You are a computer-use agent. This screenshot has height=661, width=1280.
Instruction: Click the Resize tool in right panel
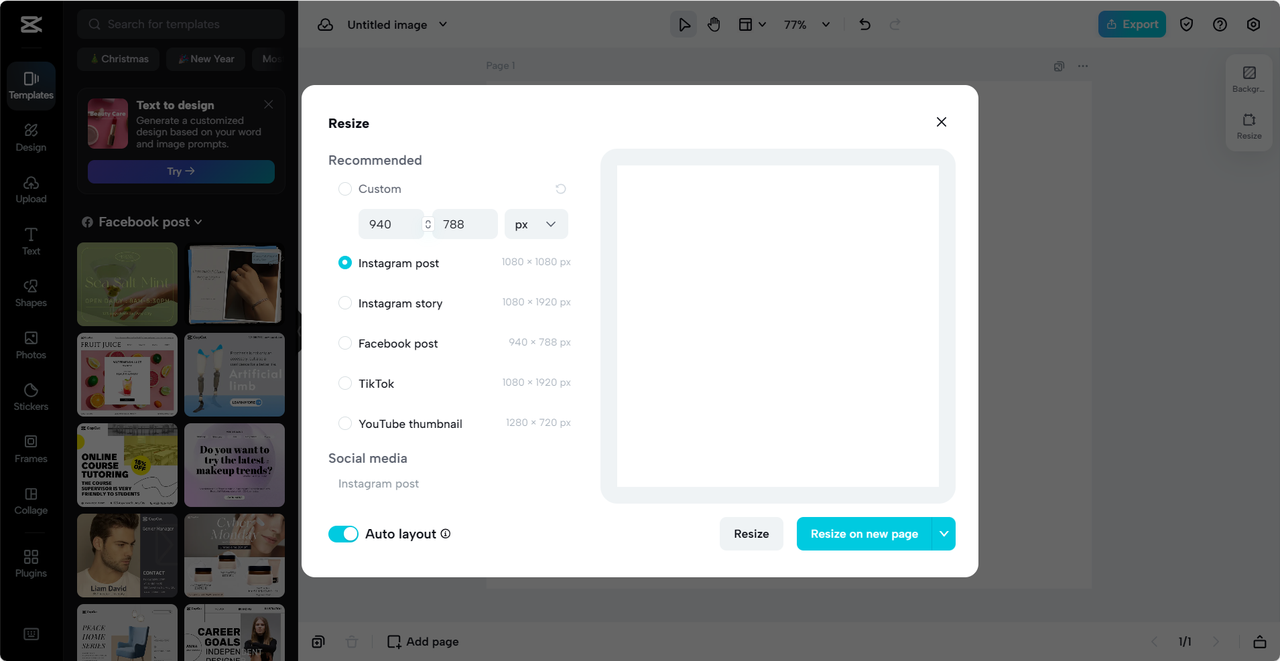pyautogui.click(x=1249, y=126)
